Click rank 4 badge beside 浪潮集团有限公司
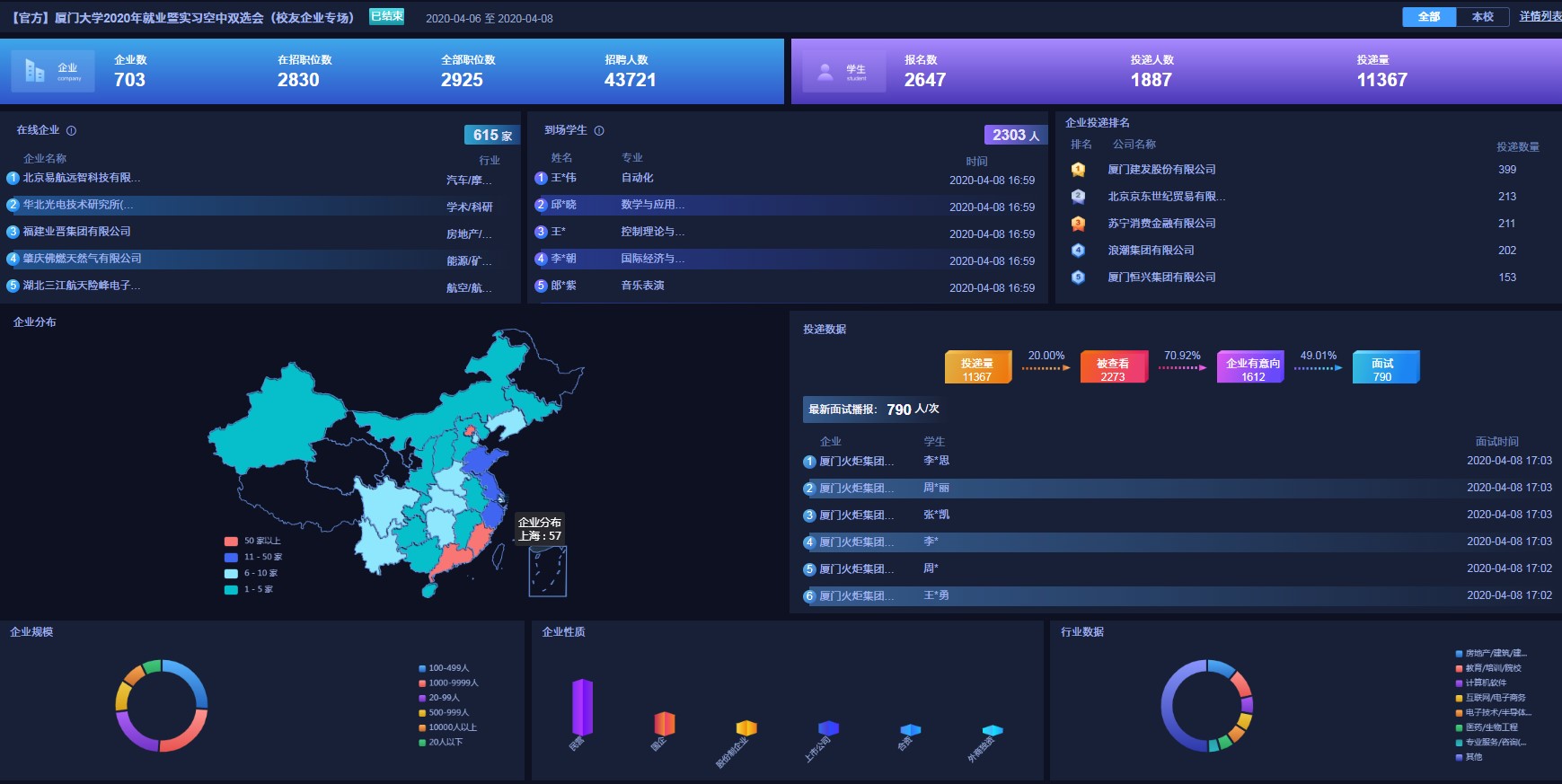Viewport: 1562px width, 784px height. click(1078, 251)
